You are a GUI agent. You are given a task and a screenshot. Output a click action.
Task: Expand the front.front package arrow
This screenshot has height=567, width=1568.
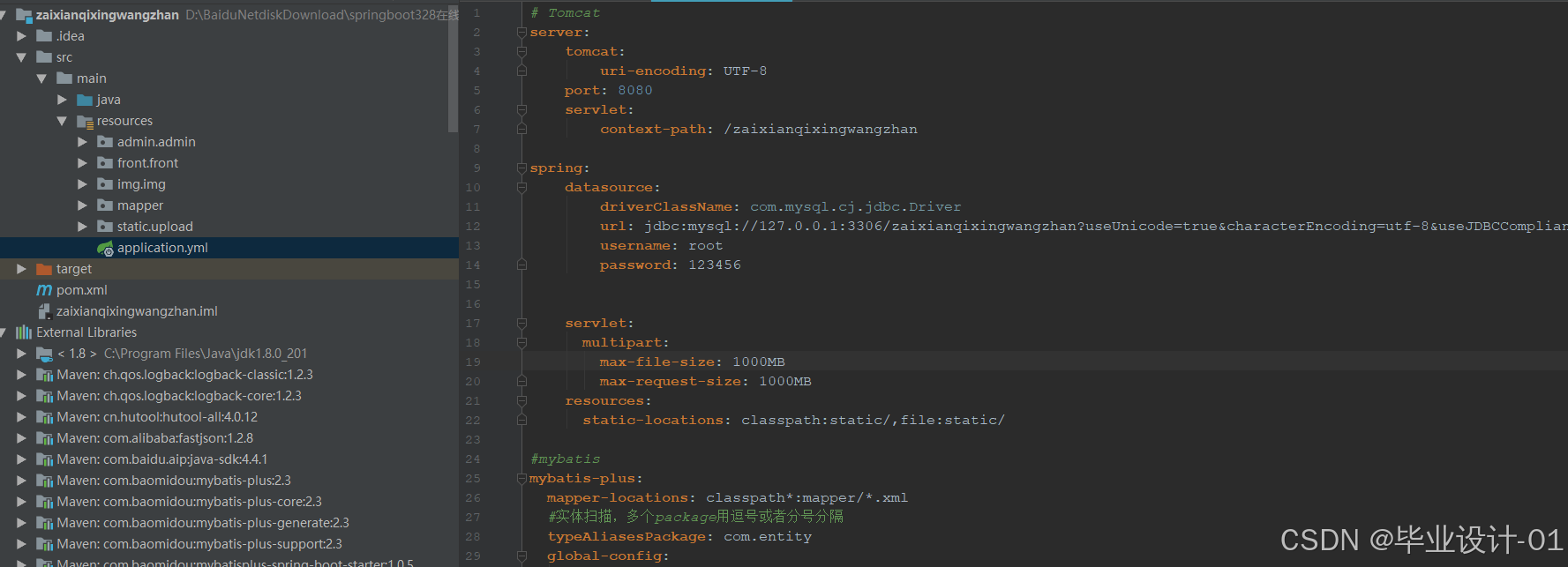pos(82,163)
